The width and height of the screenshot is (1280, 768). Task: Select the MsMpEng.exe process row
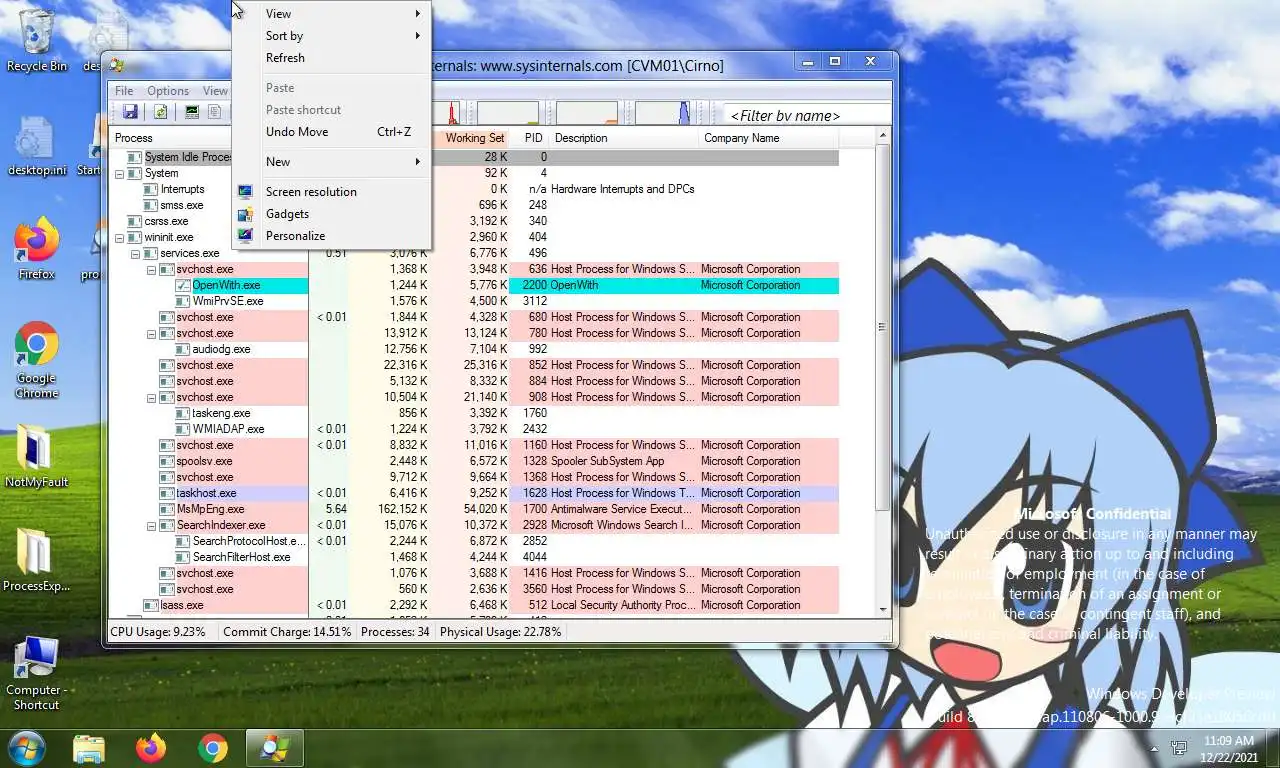474,509
